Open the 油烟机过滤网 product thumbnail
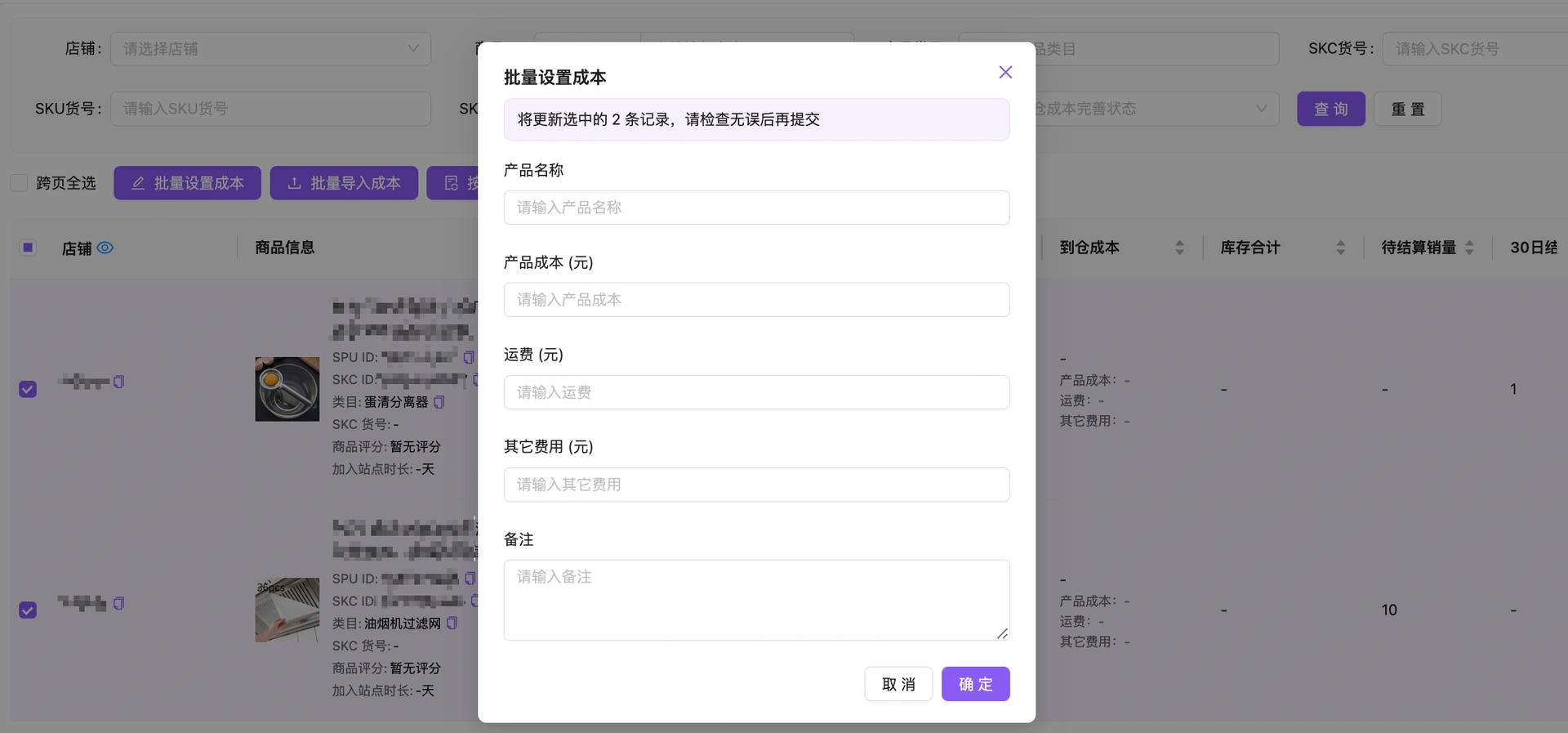Screen dimensions: 1568x733 click(x=287, y=610)
